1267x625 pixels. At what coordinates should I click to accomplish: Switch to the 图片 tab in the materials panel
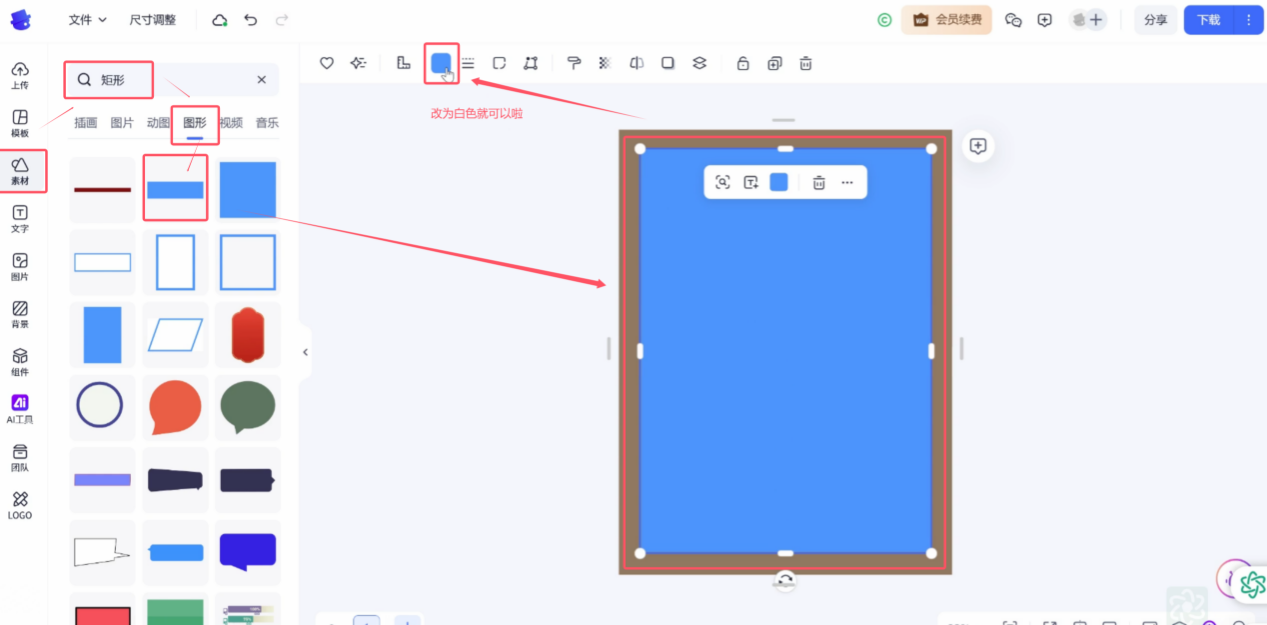(122, 123)
